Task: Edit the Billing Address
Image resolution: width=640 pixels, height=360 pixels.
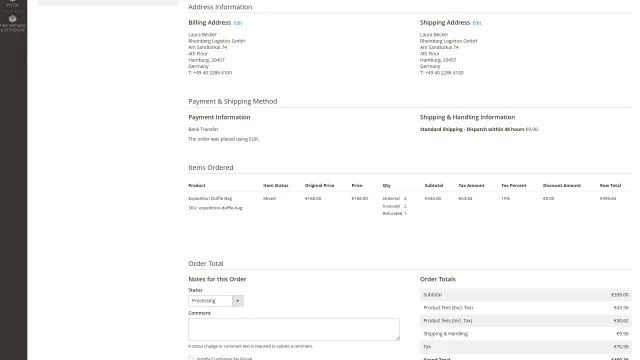Action: (238, 23)
